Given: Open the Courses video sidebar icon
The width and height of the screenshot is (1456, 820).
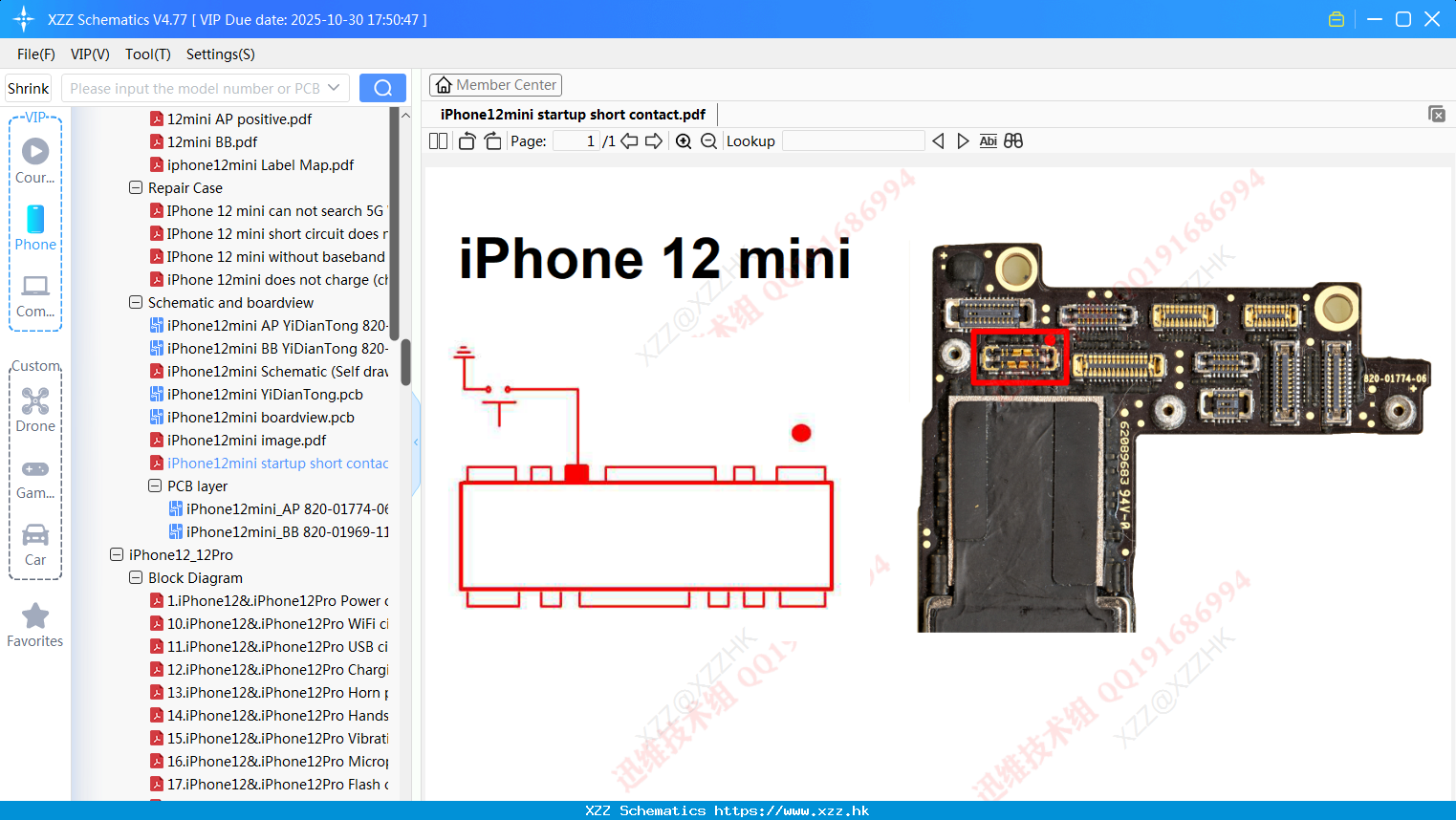Looking at the screenshot, I should point(35,151).
